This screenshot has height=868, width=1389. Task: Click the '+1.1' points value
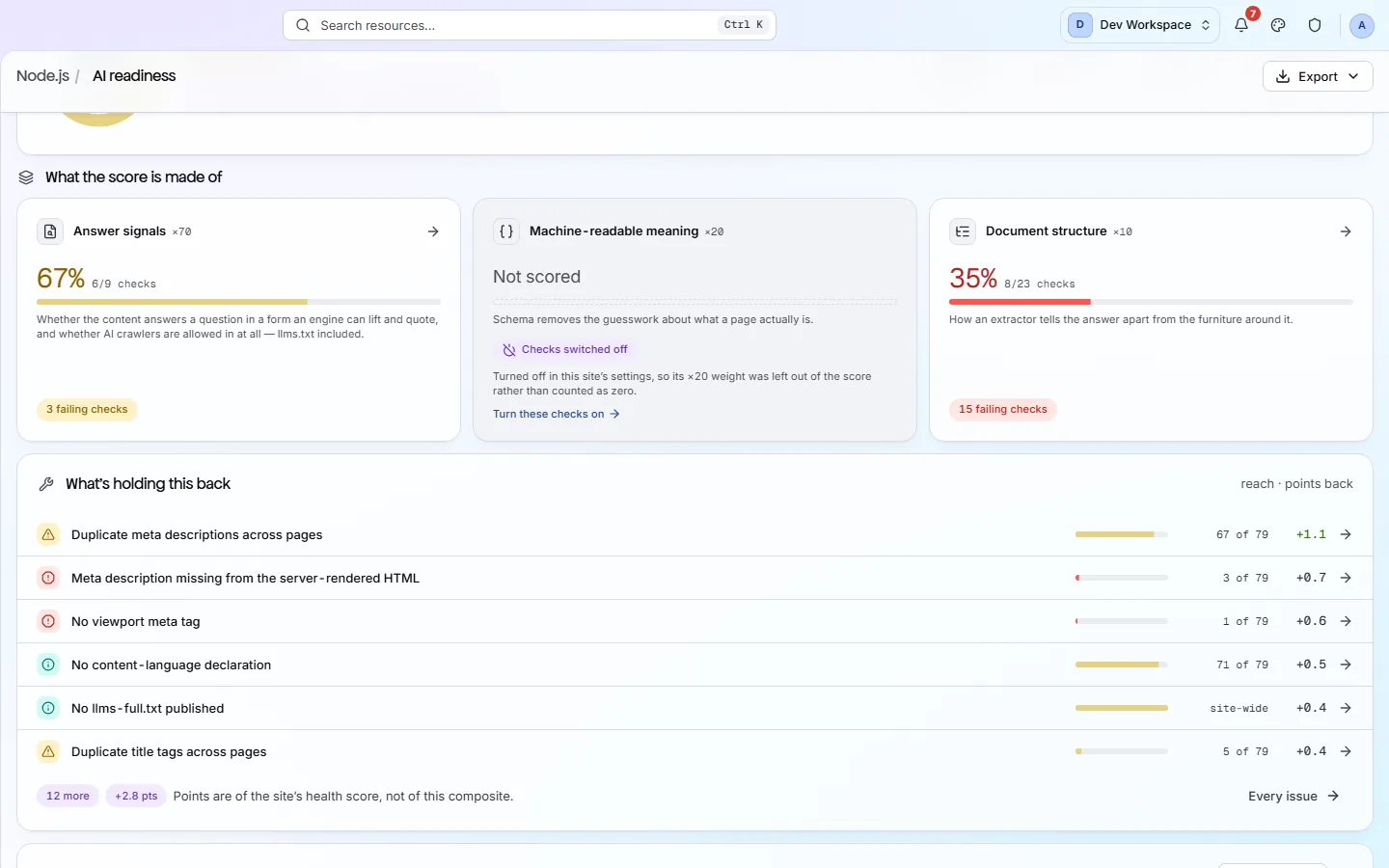pyautogui.click(x=1311, y=534)
